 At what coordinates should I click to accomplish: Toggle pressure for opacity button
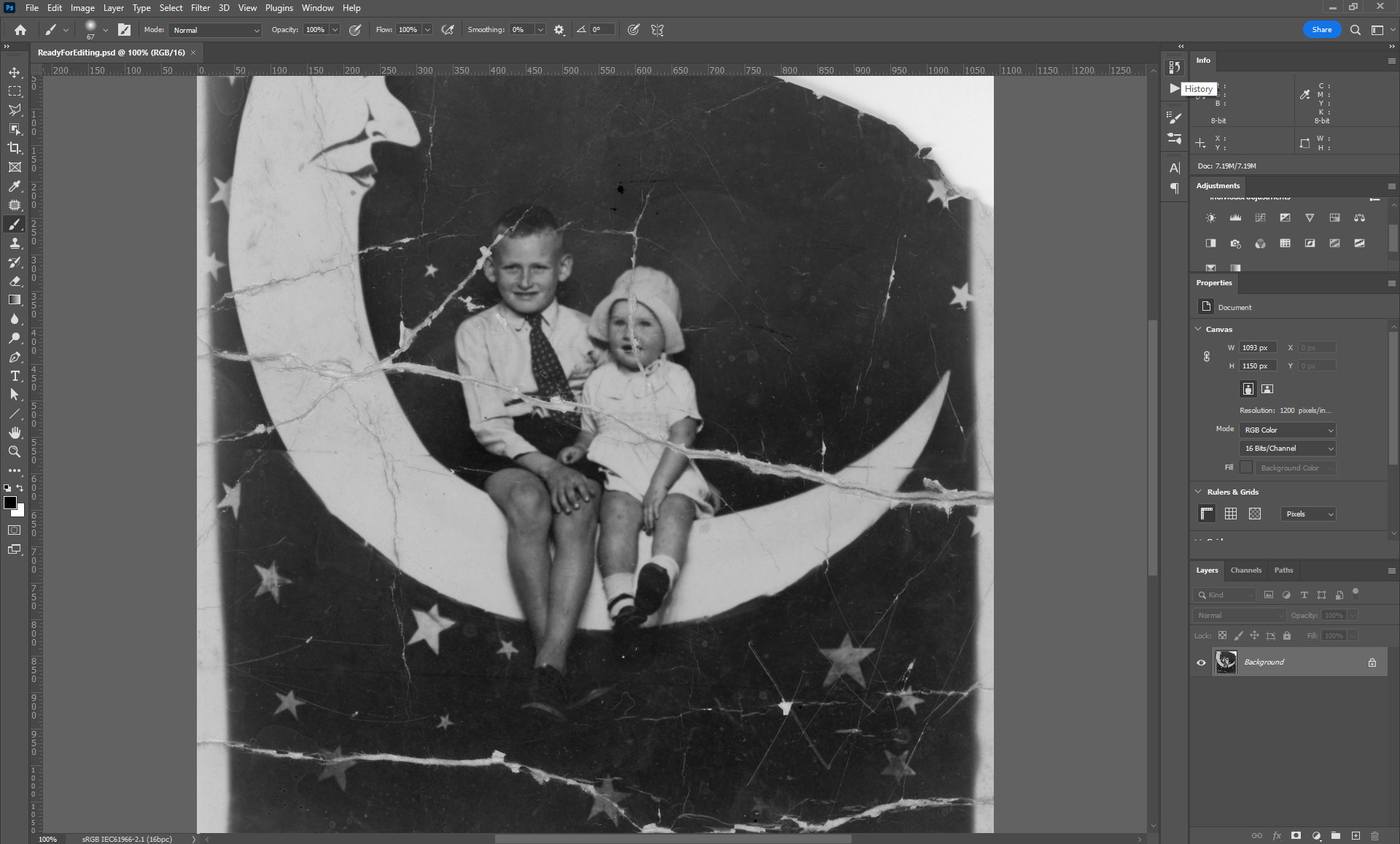point(355,30)
